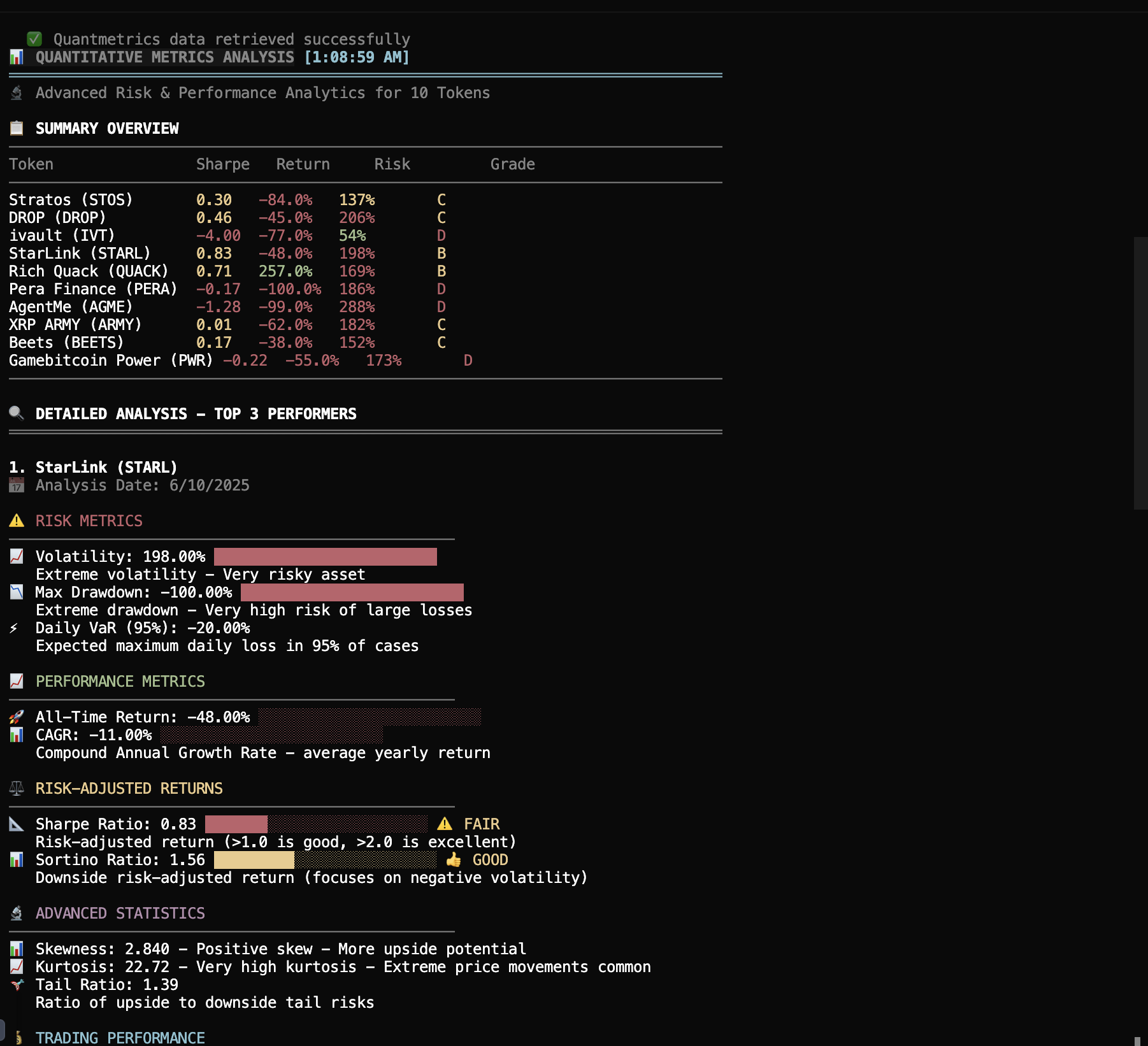Click the Sharpe column header
This screenshot has height=1046, width=1148.
[222, 164]
